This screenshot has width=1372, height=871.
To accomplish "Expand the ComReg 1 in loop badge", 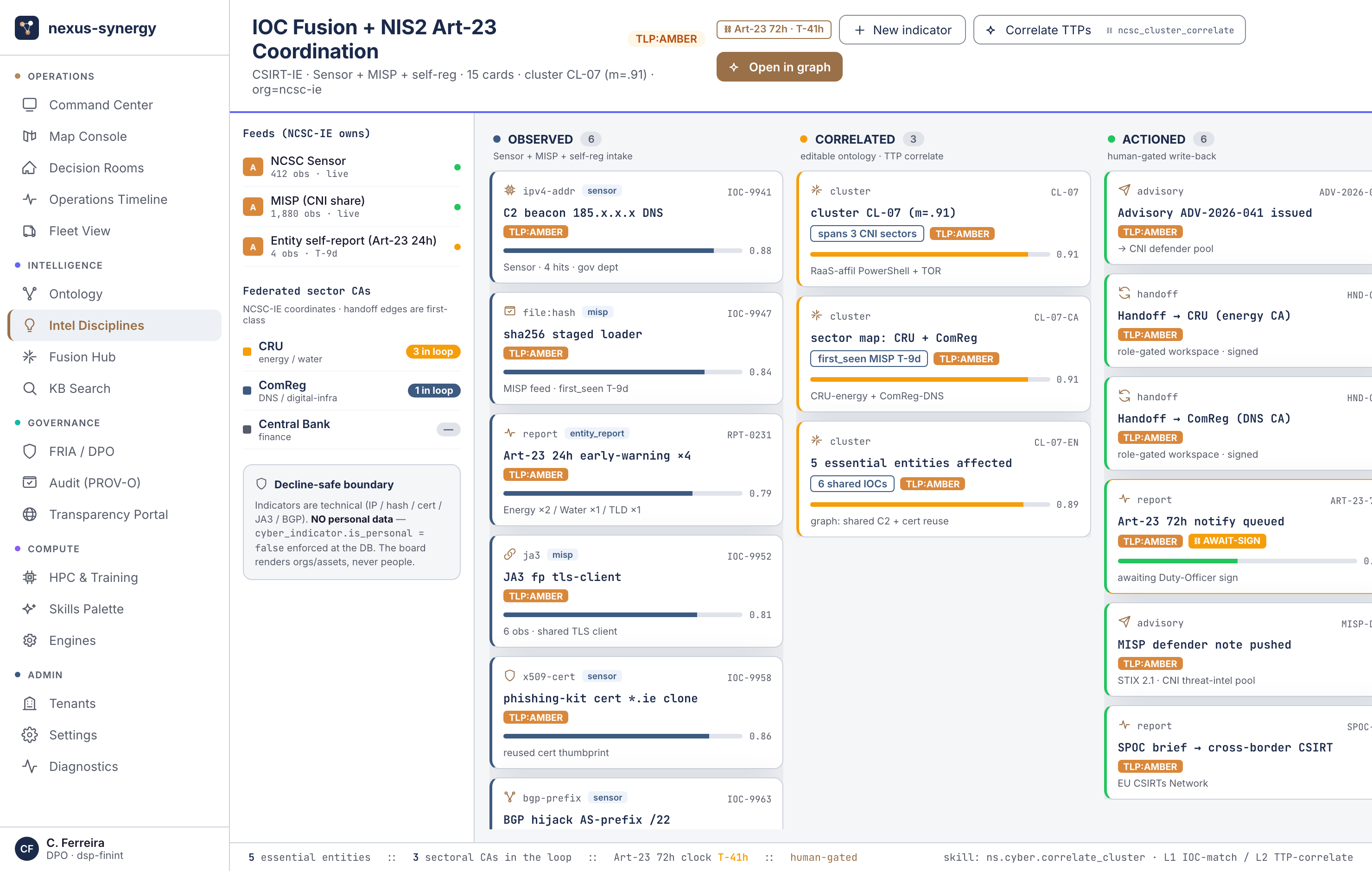I will 434,390.
